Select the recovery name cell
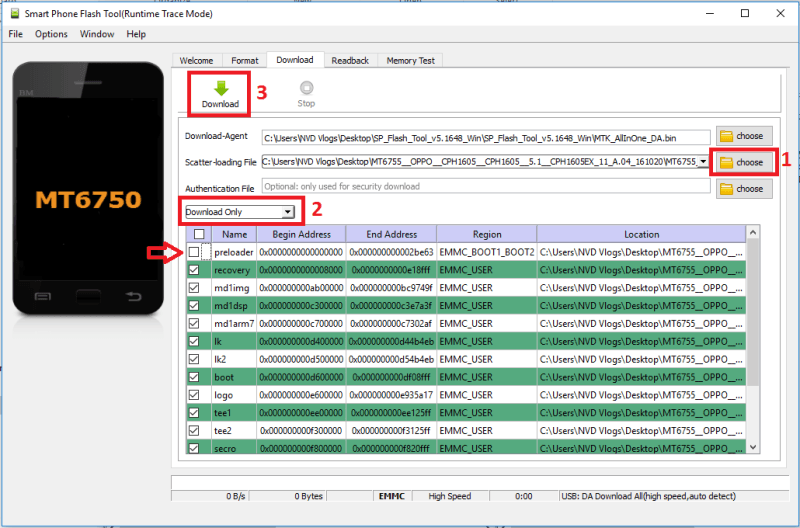800x528 pixels. click(232, 270)
